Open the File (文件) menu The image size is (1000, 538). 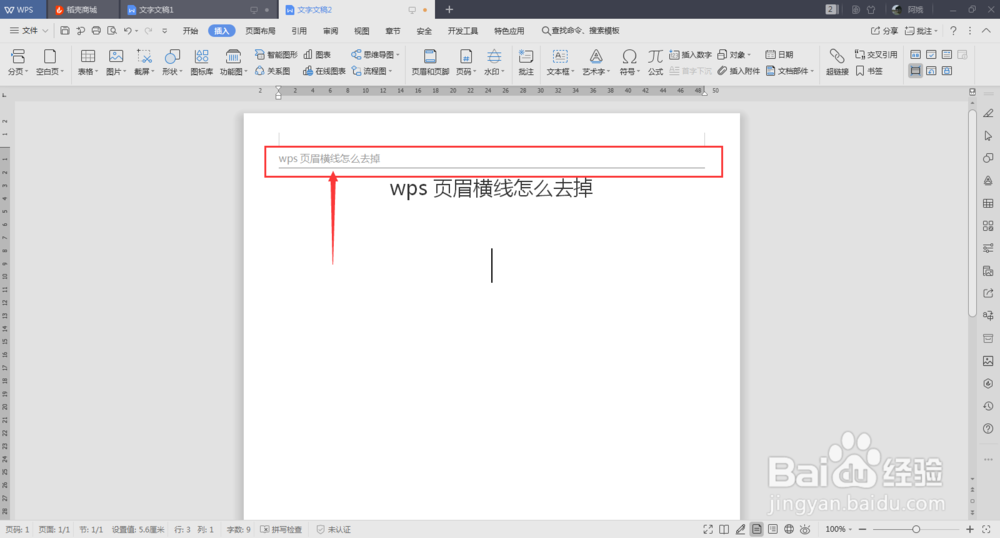point(29,31)
